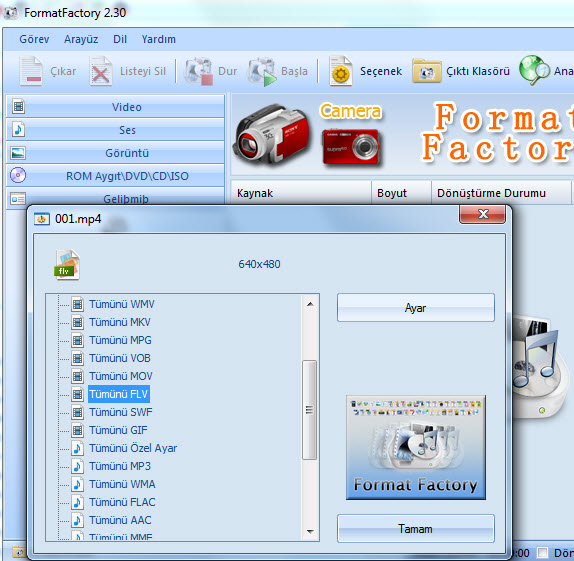Click the Listeyi Sil red X icon
The height and width of the screenshot is (561, 574).
pos(101,71)
